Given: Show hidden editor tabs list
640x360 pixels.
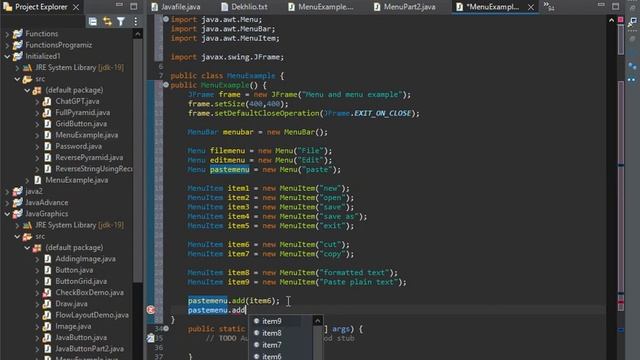Looking at the screenshot, I should (549, 6).
